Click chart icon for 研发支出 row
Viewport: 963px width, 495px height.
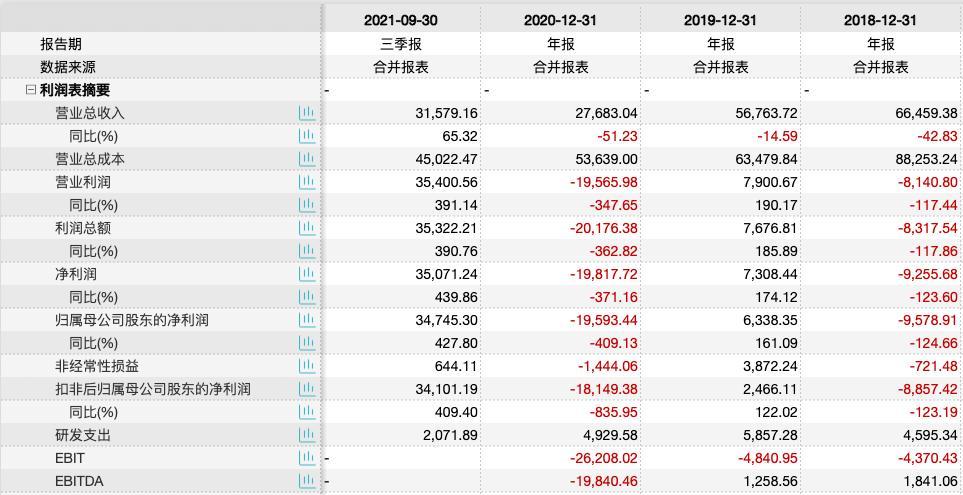pyautogui.click(x=306, y=435)
